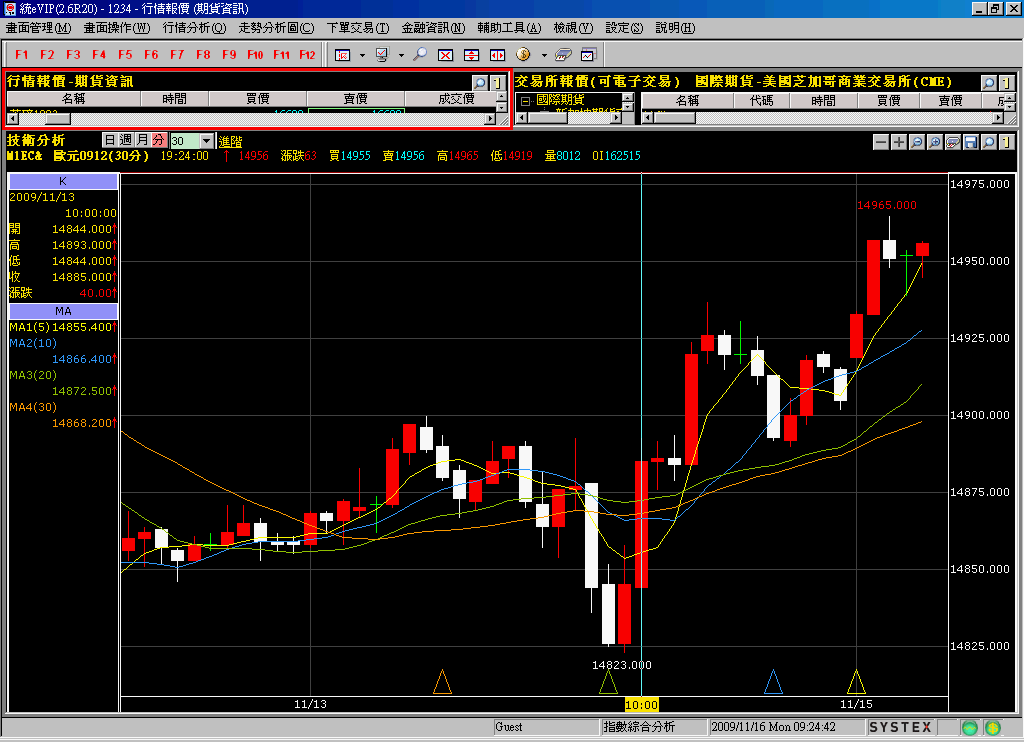Viewport: 1024px width, 742px height.
Task: Select 週 (weekly) period toggle
Action: pos(125,140)
